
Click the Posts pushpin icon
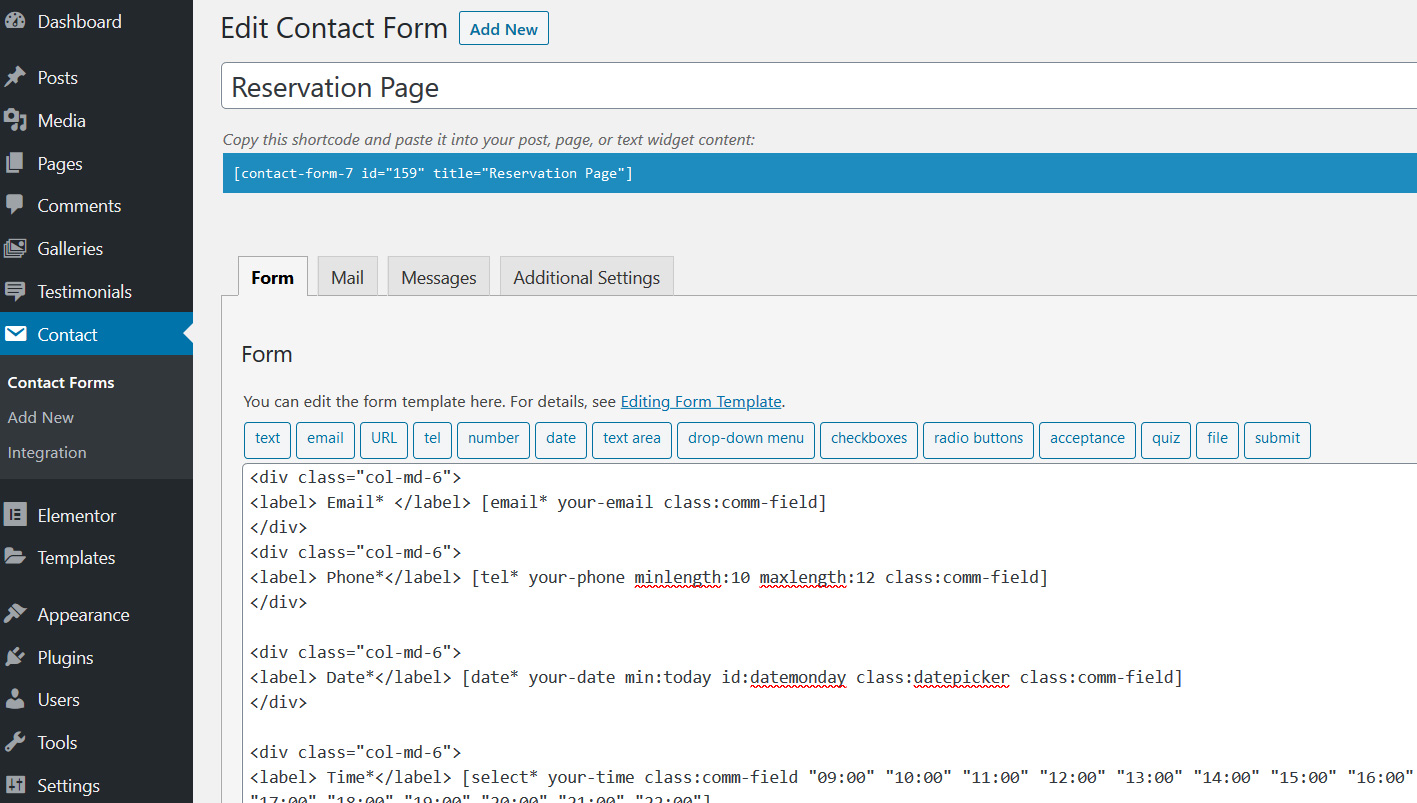[x=15, y=78]
